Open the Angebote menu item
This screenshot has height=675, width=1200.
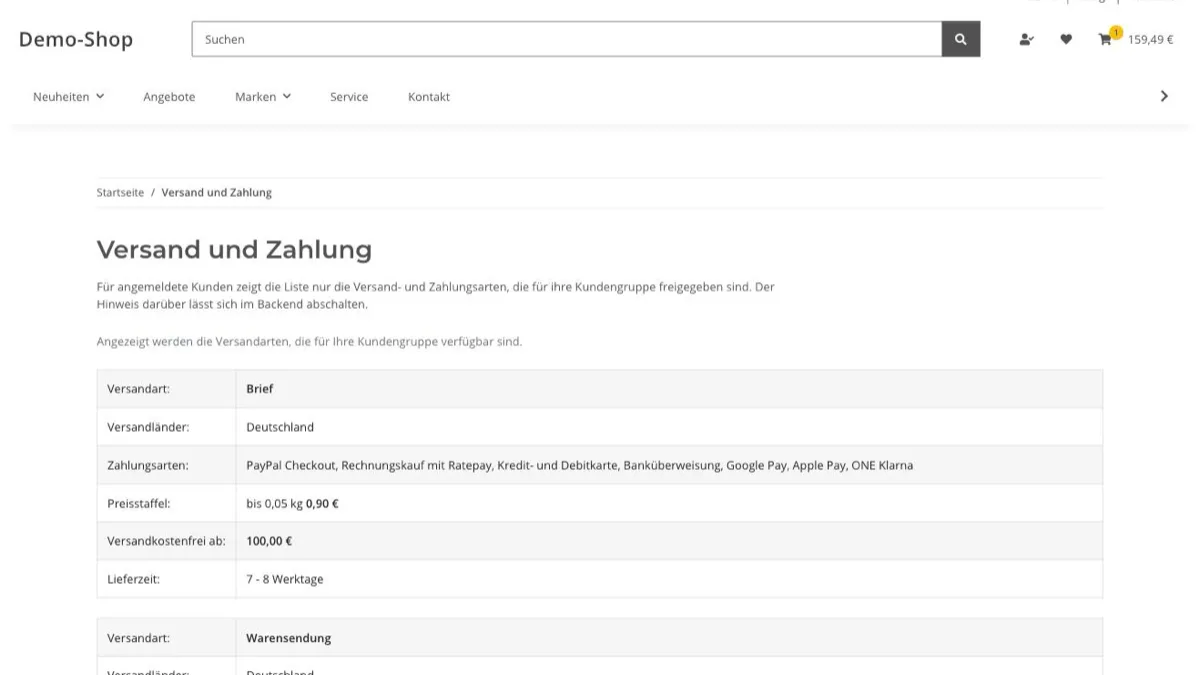(x=169, y=97)
